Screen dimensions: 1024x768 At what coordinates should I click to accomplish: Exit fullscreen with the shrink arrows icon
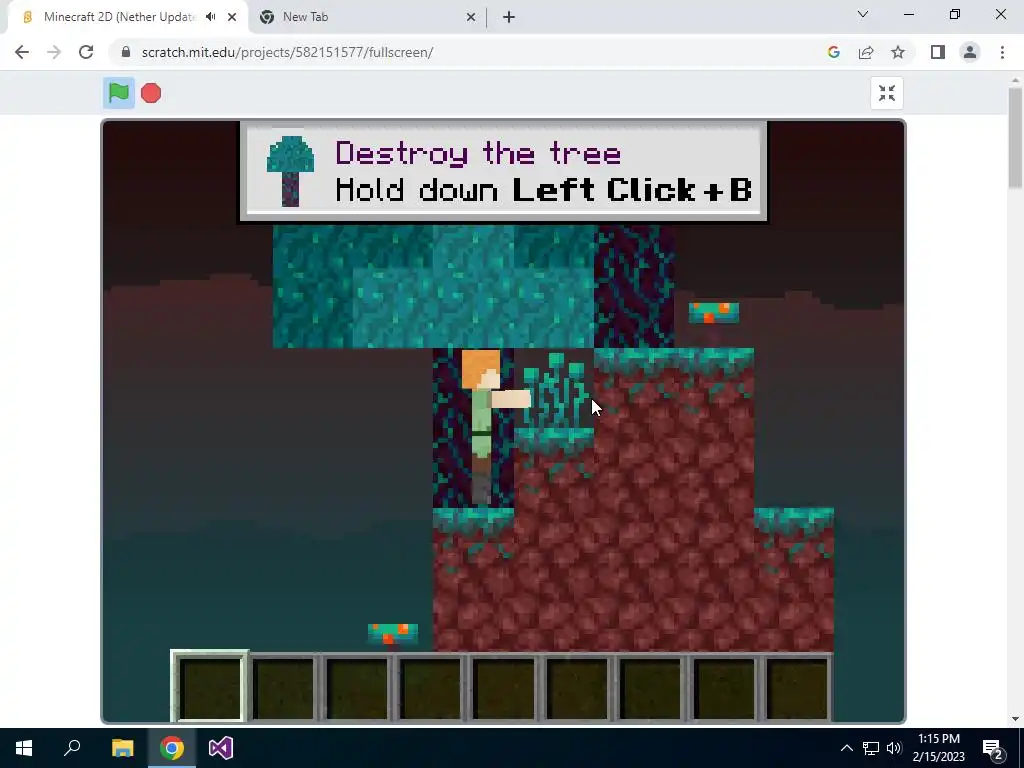pyautogui.click(x=886, y=93)
